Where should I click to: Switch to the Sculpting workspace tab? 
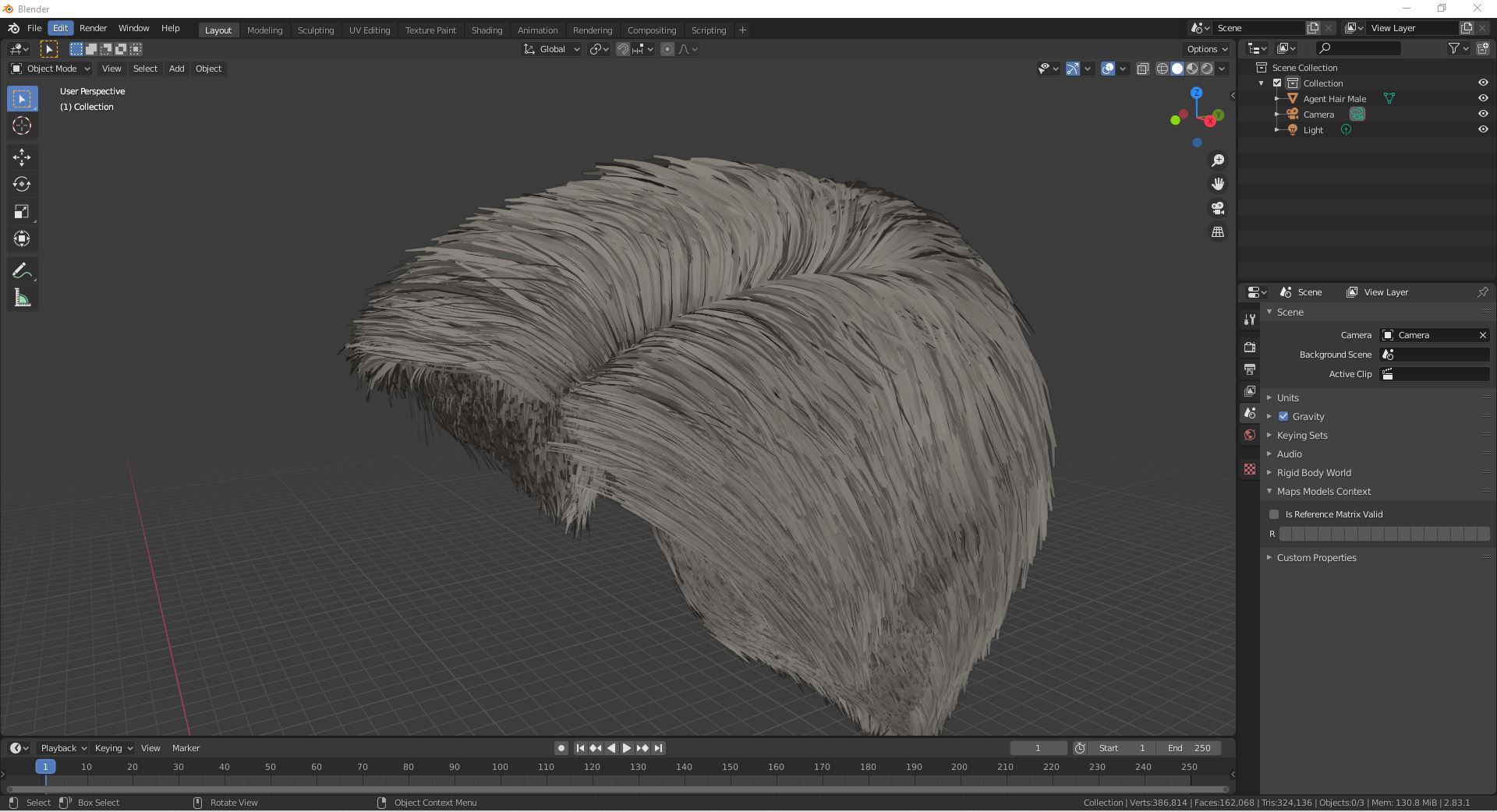click(316, 30)
